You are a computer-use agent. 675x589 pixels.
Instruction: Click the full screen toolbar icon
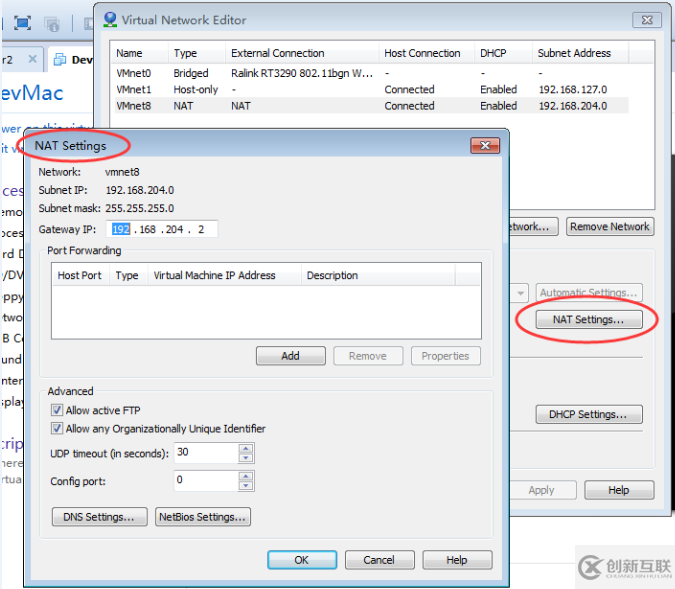coord(22,23)
